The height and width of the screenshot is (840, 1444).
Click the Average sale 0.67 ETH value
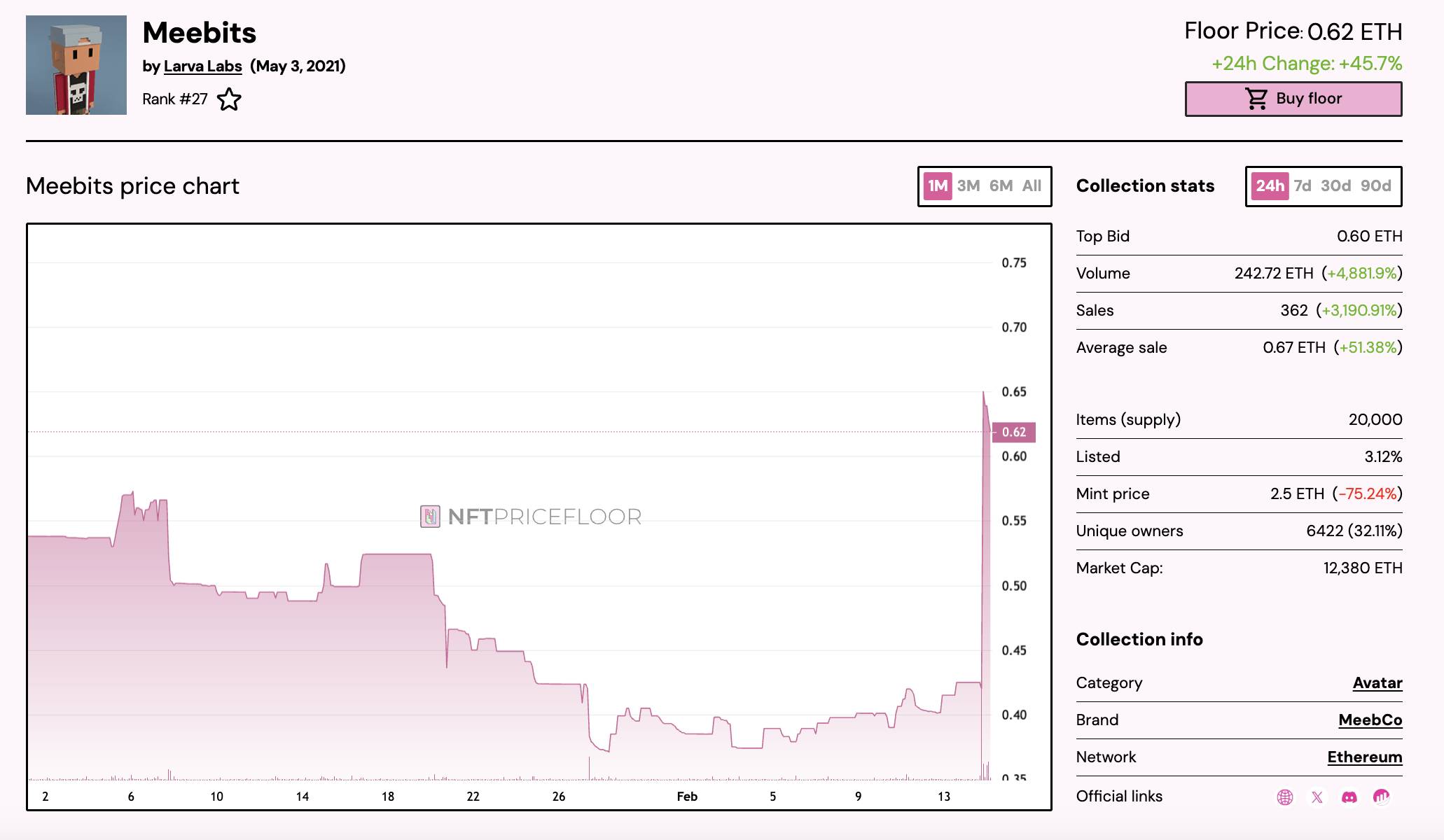[x=1294, y=348]
